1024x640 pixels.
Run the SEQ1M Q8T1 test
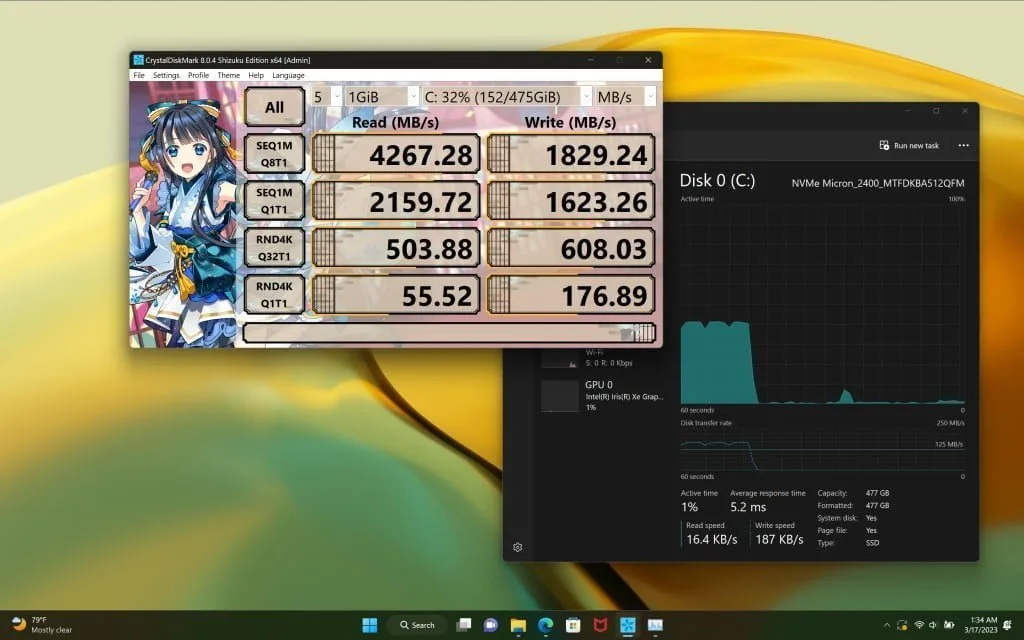(x=274, y=154)
